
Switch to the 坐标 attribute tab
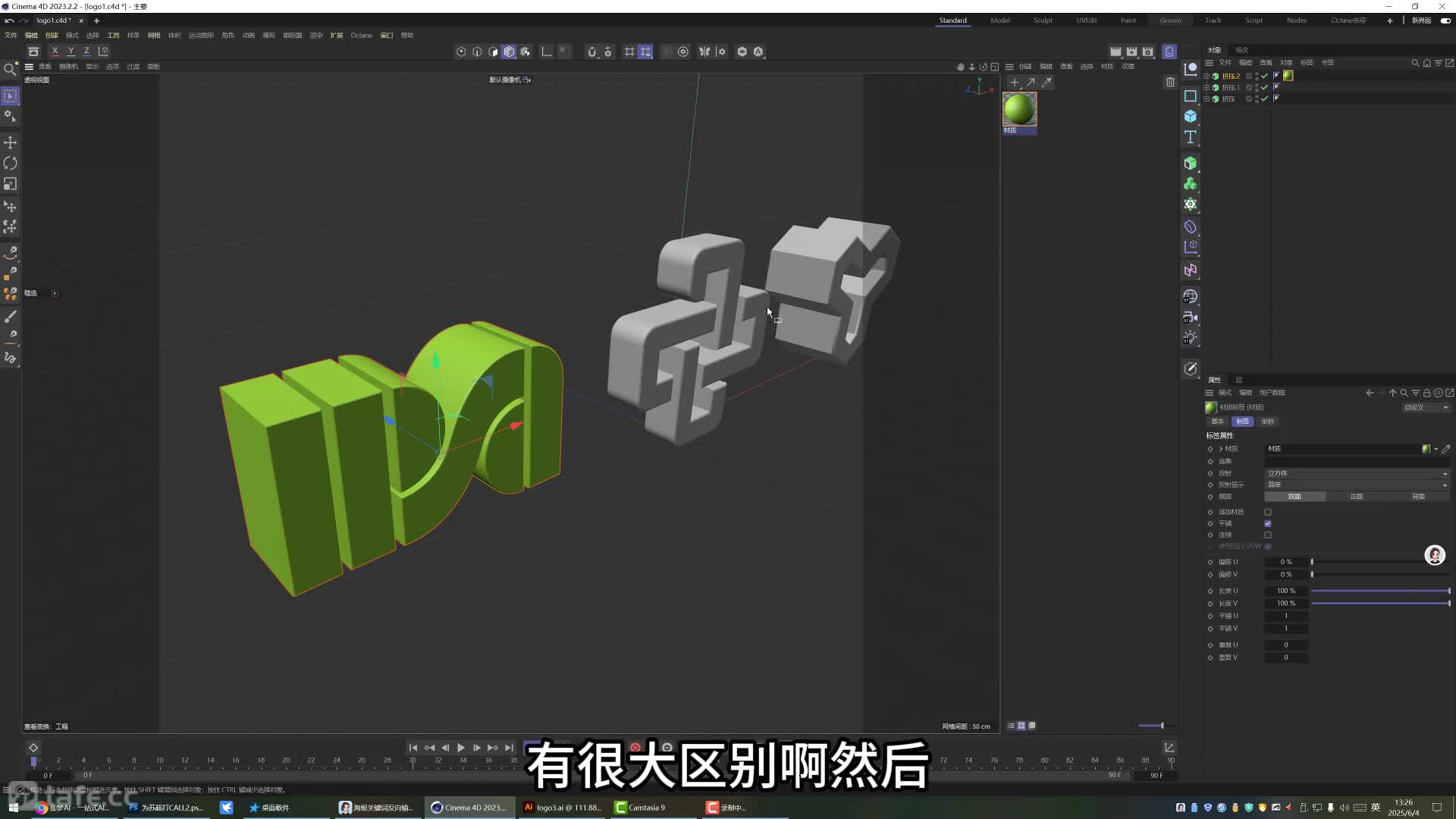click(1267, 422)
